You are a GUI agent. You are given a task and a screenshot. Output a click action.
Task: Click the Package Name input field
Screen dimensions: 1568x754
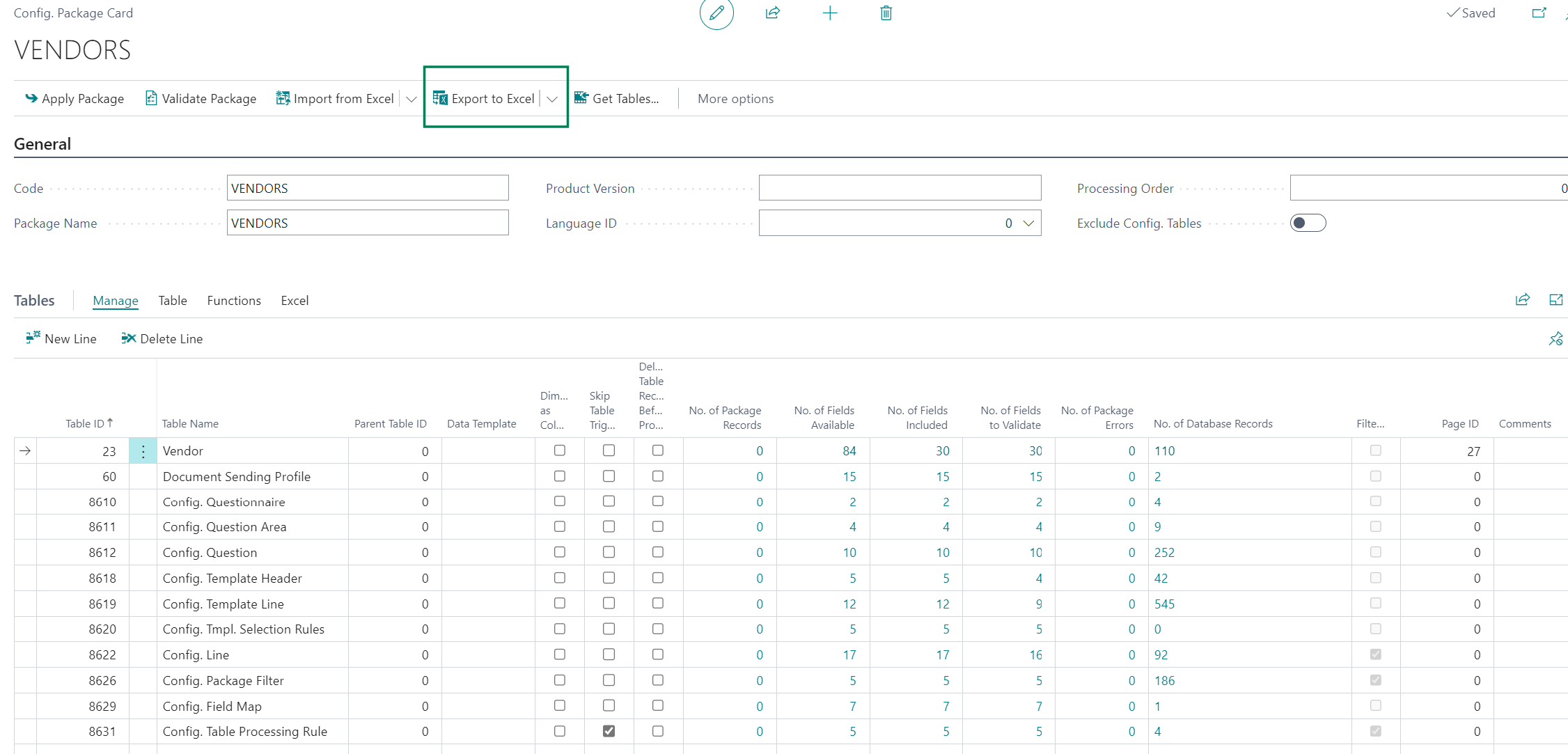368,223
